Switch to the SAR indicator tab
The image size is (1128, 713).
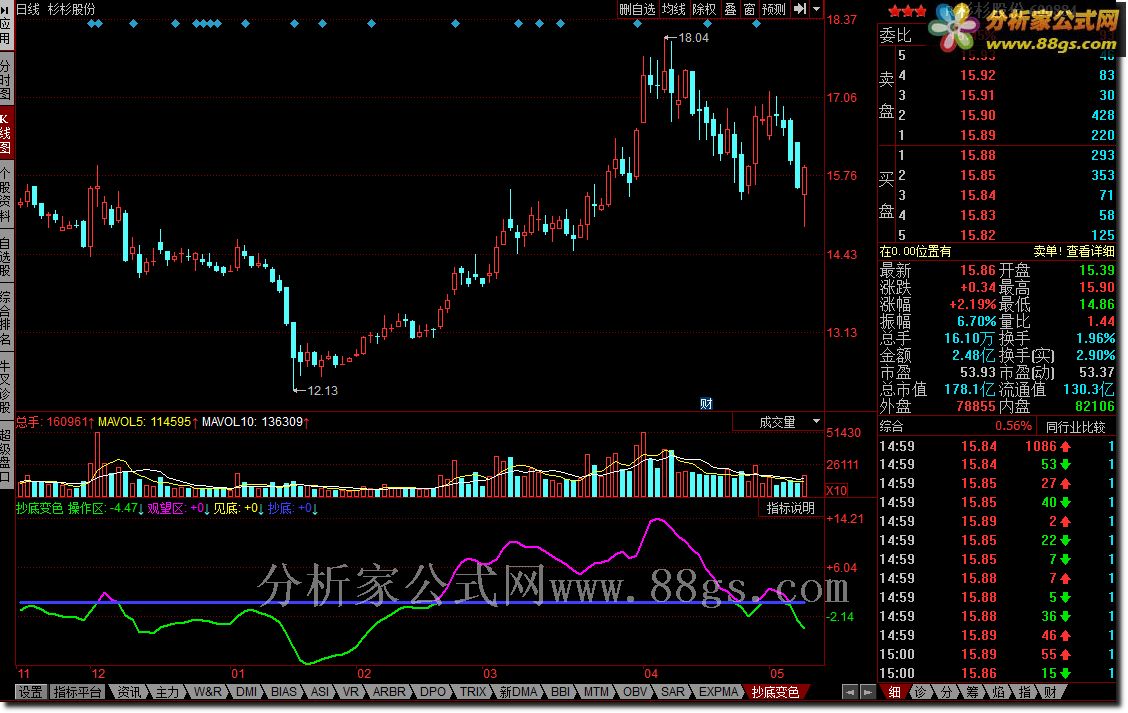[x=673, y=692]
